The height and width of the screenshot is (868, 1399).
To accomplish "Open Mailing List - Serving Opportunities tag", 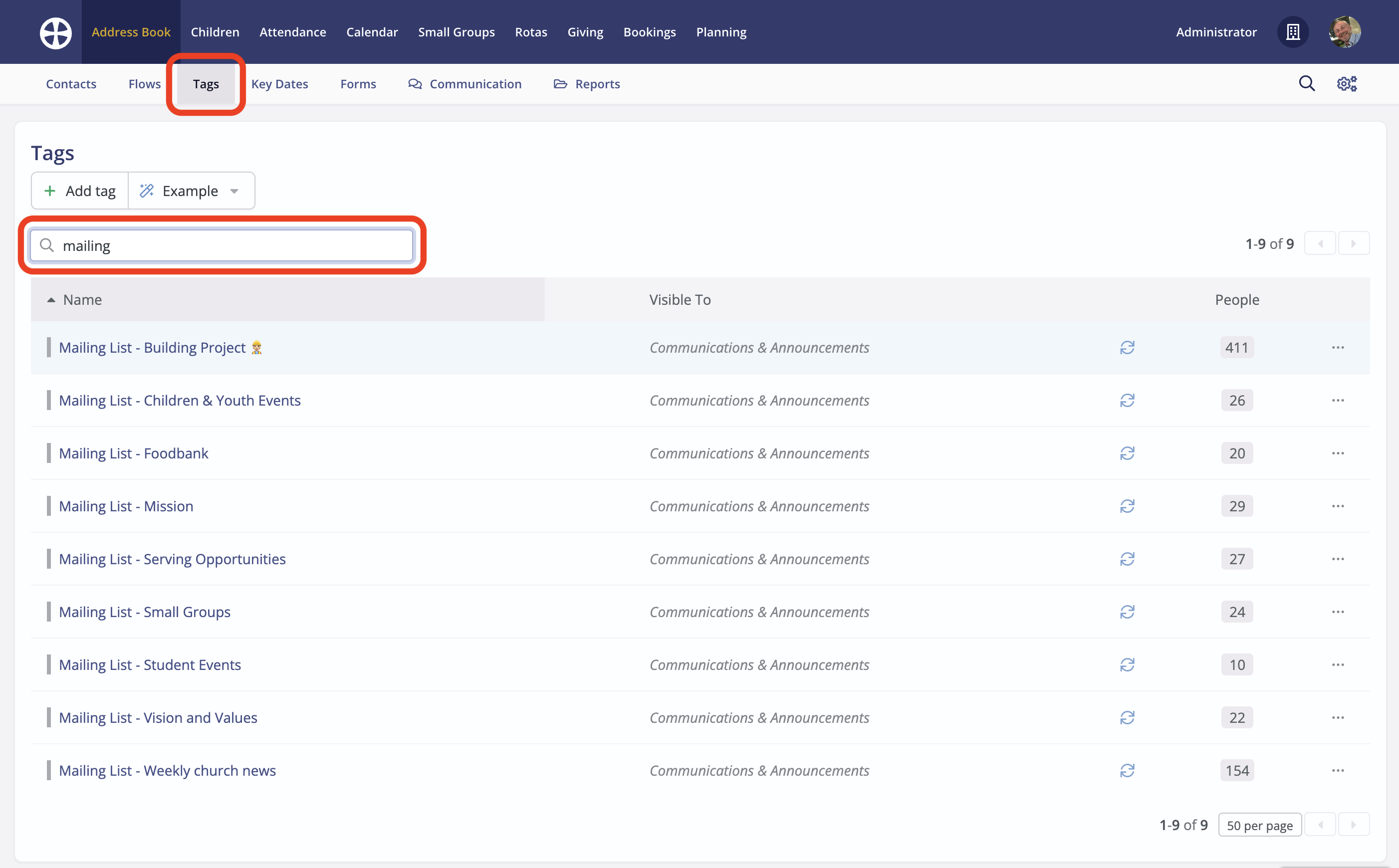I will [172, 559].
